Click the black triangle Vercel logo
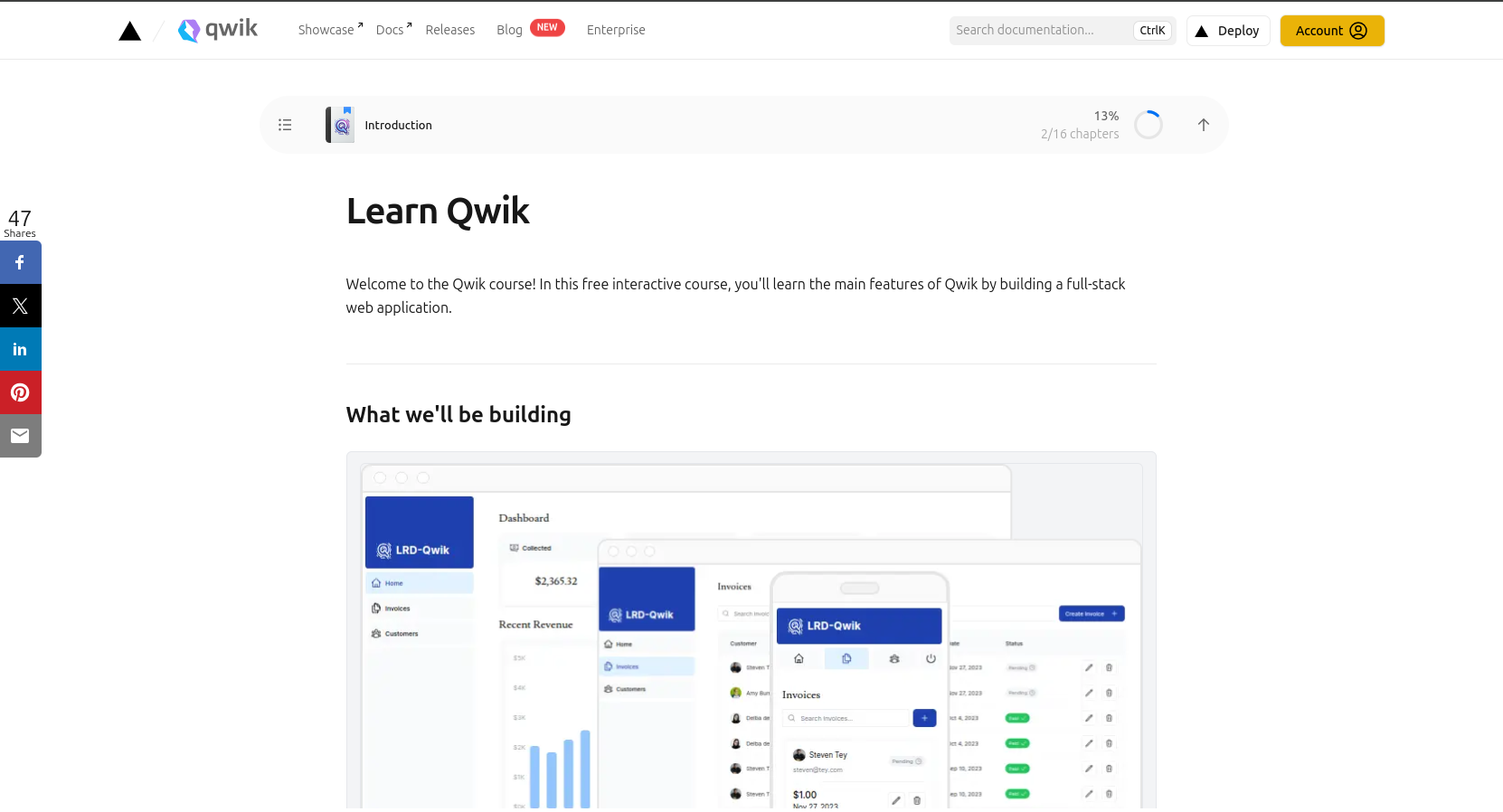1503x812 pixels. 130,31
